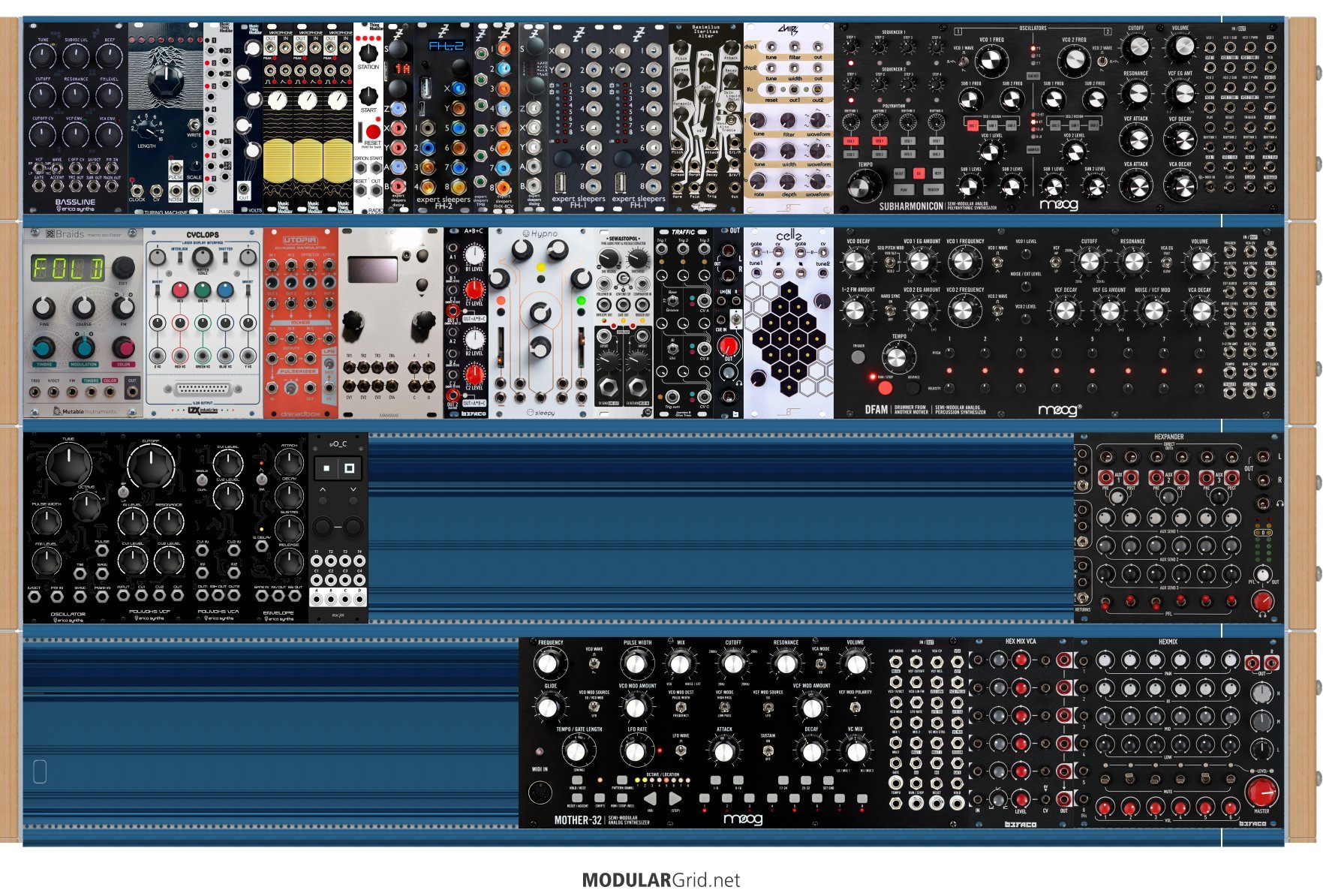Click the Cyclops BLUE knob
Image resolution: width=1323 pixels, height=896 pixels.
point(225,290)
